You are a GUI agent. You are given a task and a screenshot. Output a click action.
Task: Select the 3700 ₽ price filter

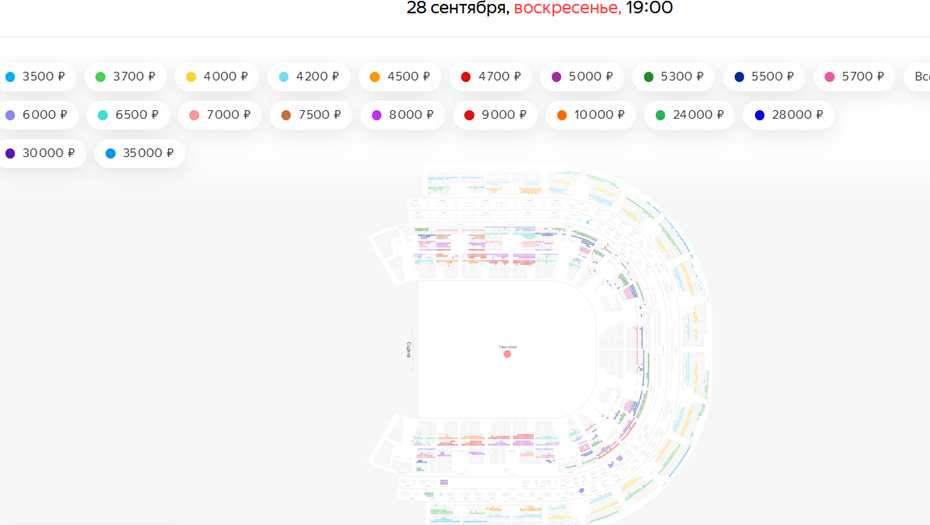126,77
